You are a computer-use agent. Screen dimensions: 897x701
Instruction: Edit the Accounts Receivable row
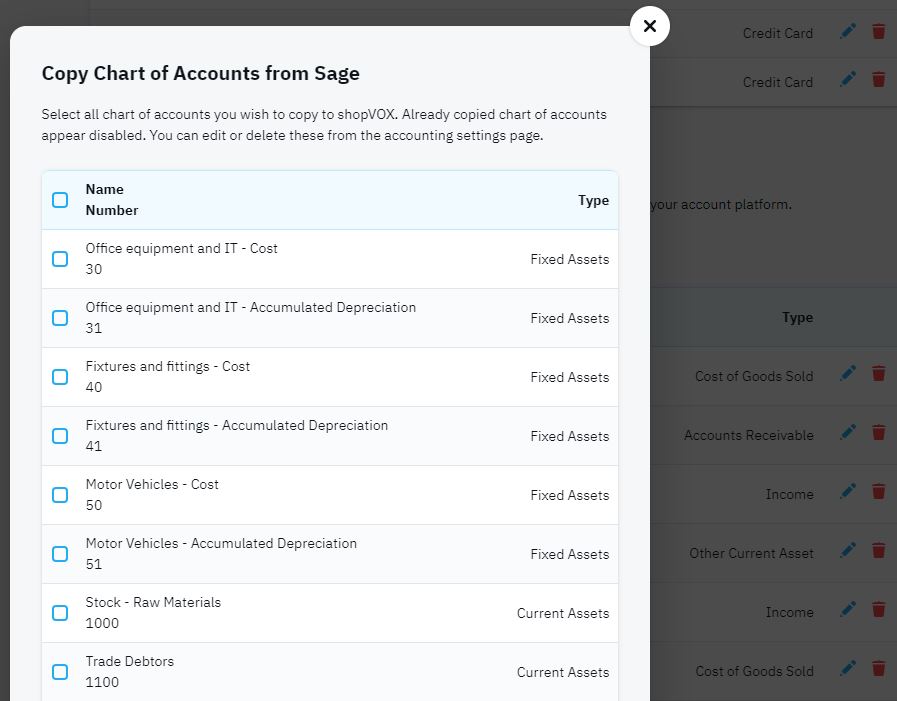[x=848, y=432]
